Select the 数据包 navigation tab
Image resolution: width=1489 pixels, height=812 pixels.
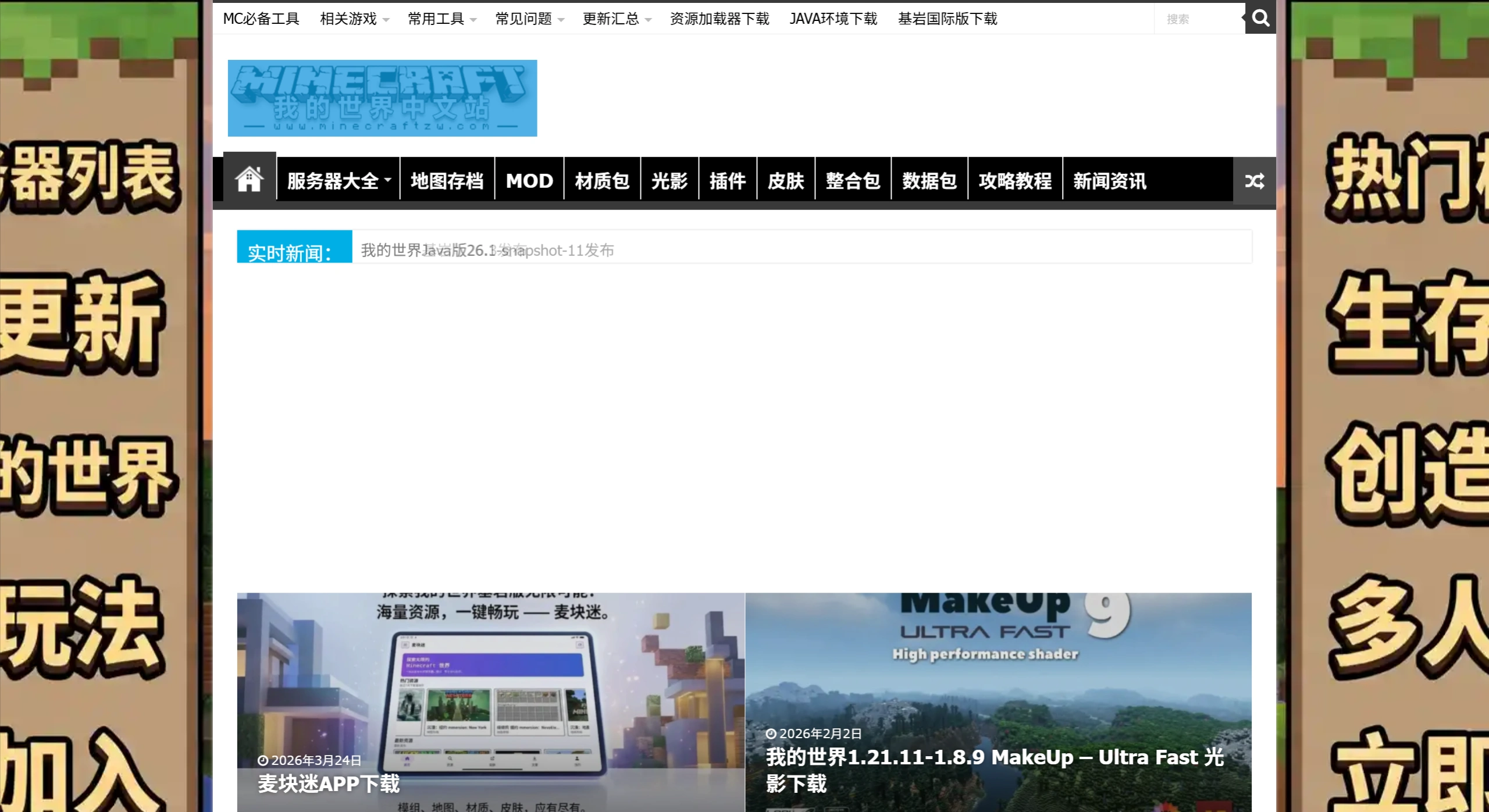[x=929, y=181]
